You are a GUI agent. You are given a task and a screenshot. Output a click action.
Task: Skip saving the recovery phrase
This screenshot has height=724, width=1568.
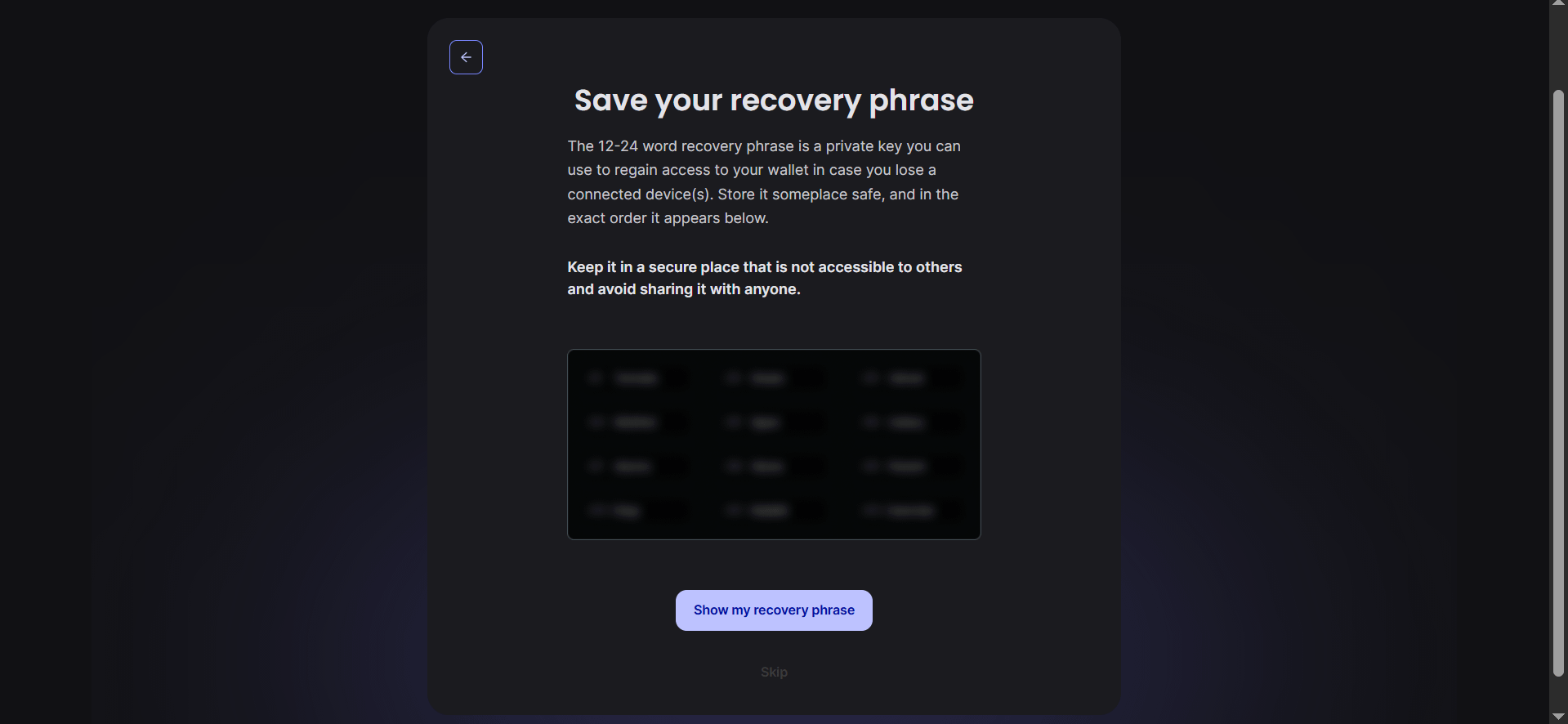pos(774,672)
